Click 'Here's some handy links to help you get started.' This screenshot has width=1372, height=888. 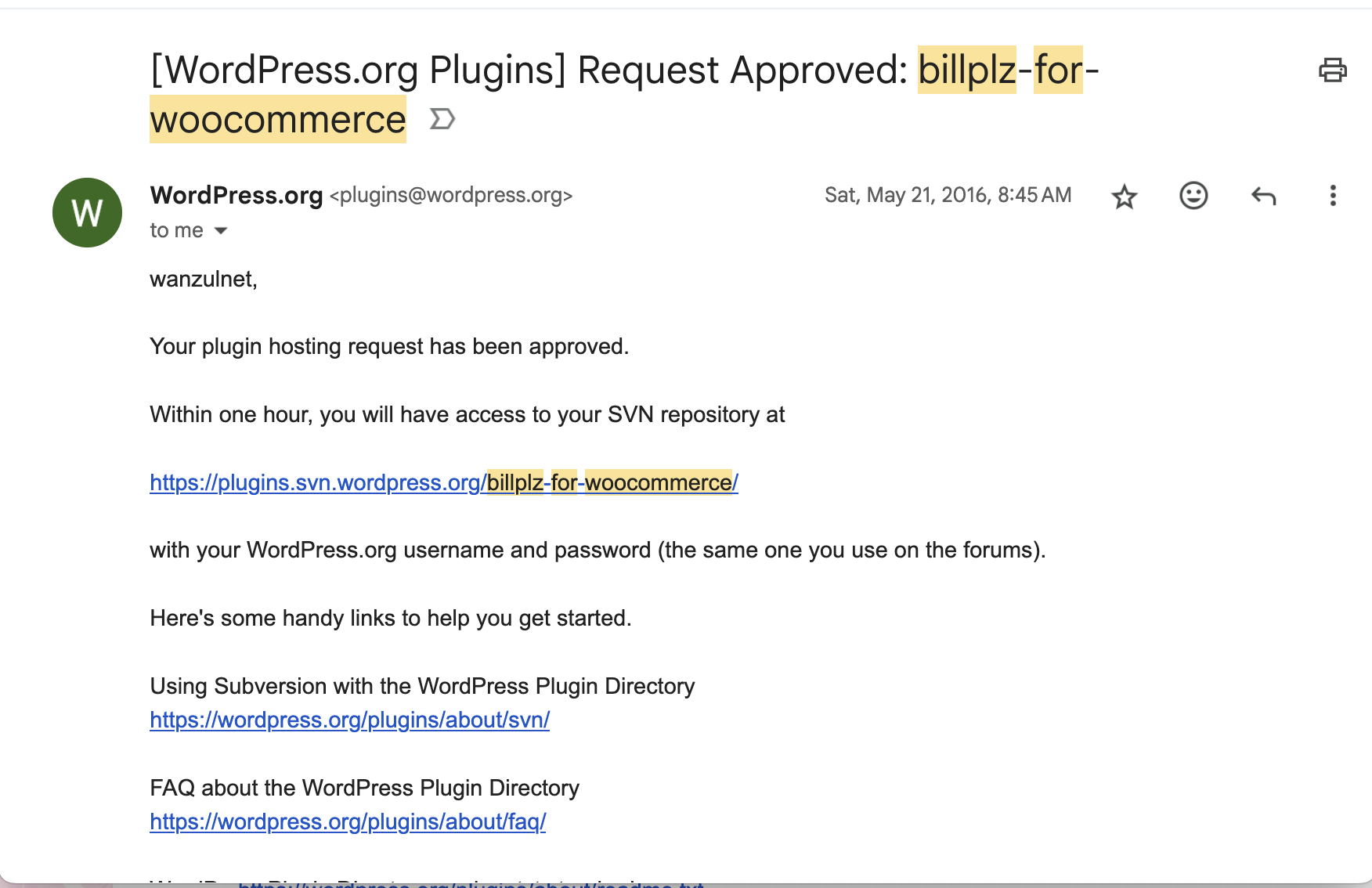[390, 618]
